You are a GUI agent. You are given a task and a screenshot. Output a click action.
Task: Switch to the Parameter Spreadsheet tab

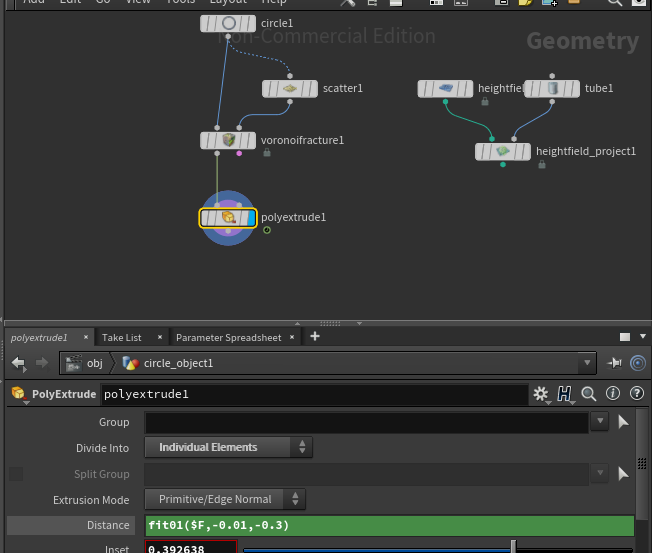click(228, 337)
